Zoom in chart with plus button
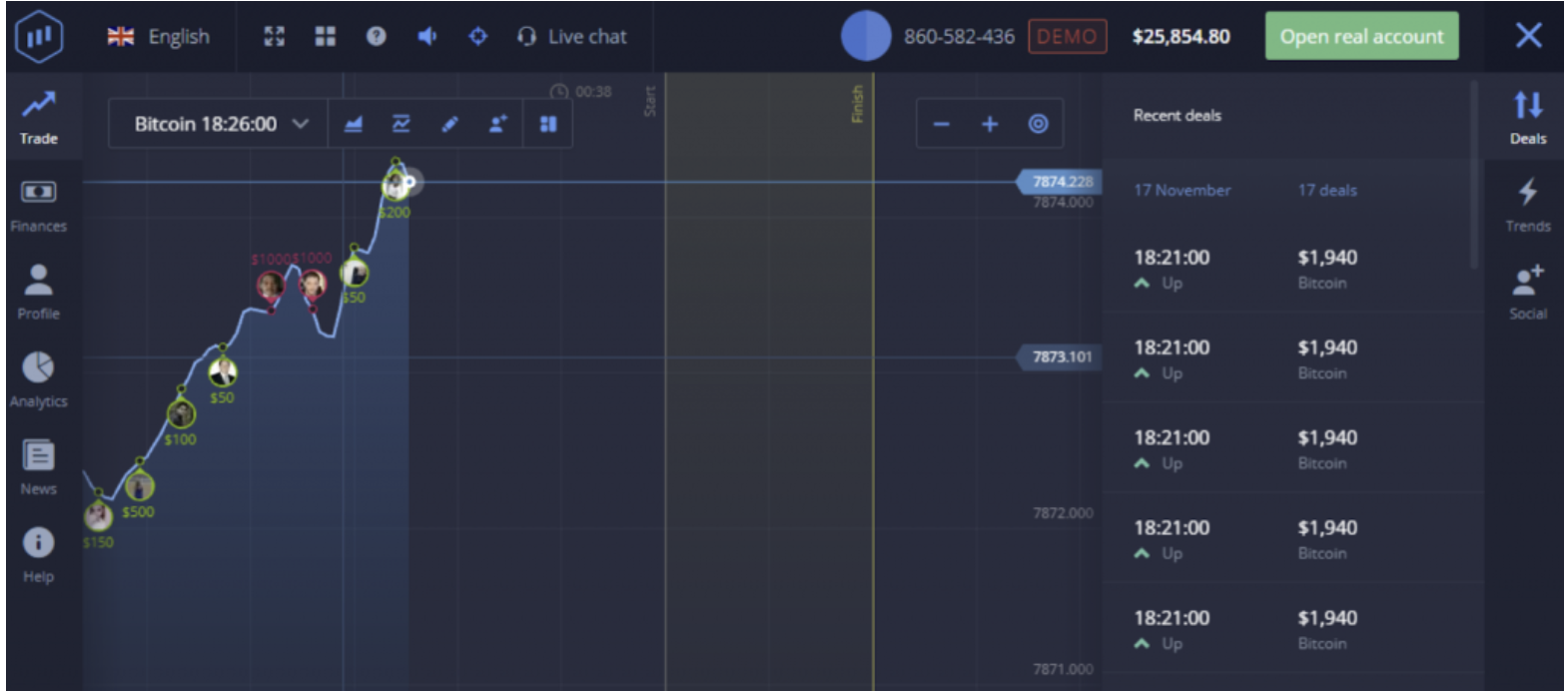This screenshot has height=691, width=1568. [990, 124]
